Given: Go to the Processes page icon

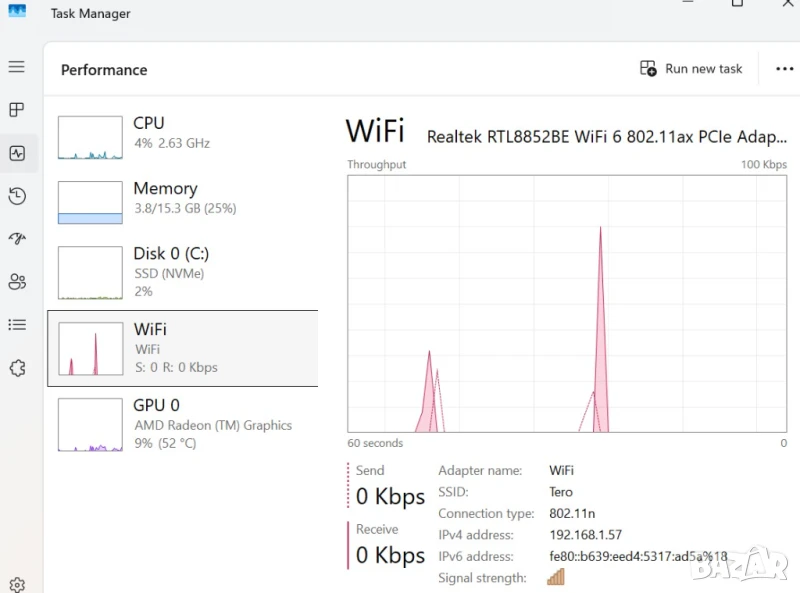Looking at the screenshot, I should 17,110.
